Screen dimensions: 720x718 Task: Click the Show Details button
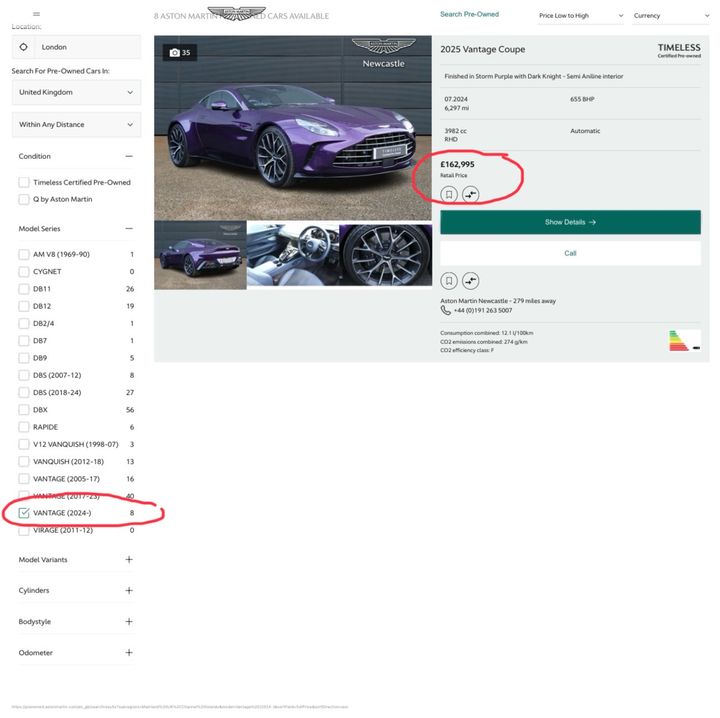point(570,222)
